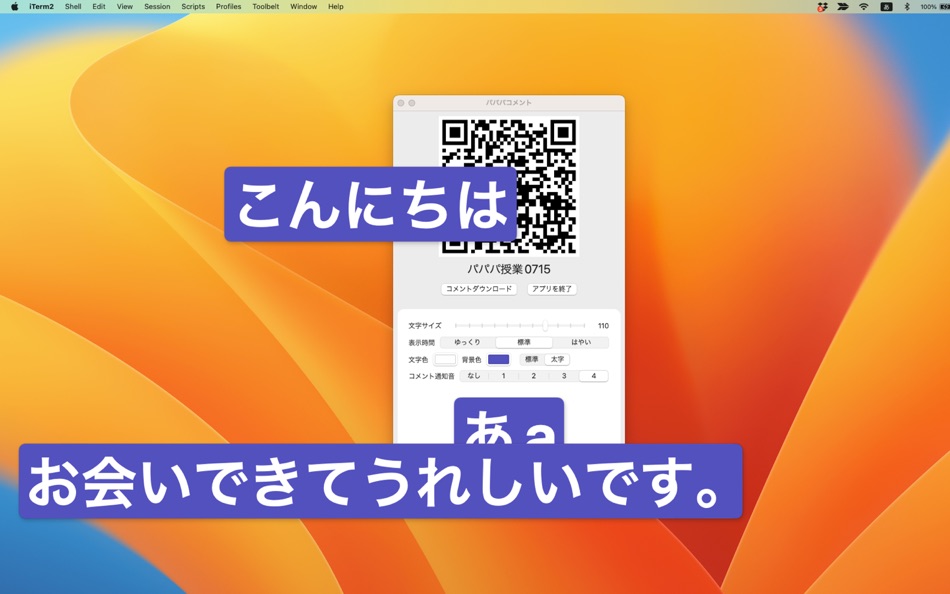
Task: Click the コメント通知音 label
Action: tap(431, 376)
